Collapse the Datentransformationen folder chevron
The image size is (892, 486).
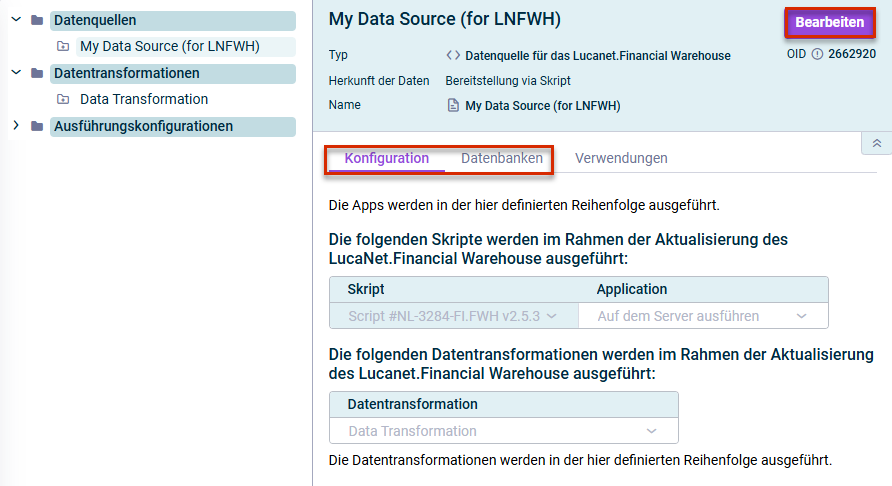coord(16,73)
